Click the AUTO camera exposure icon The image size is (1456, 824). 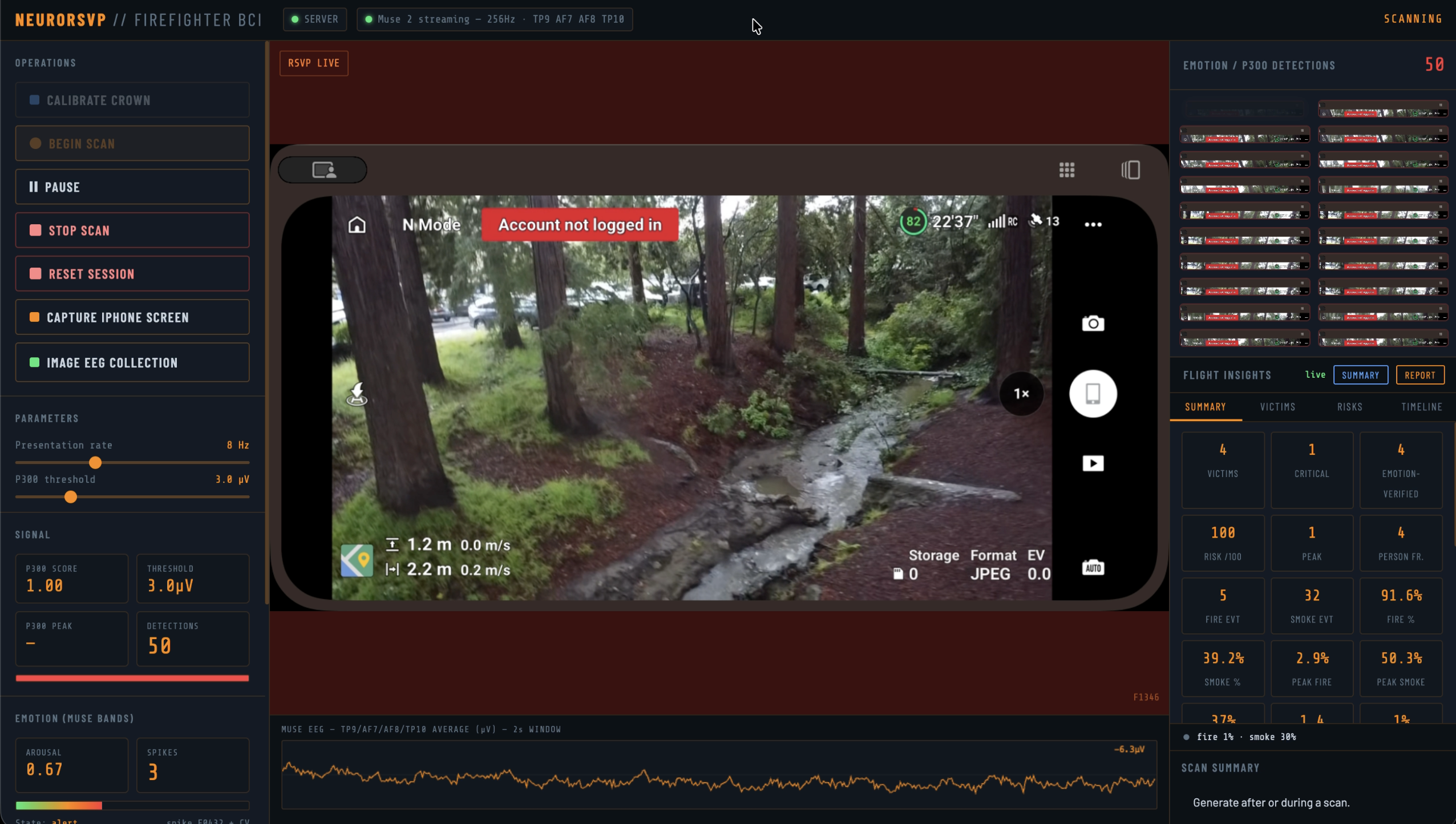(1093, 567)
